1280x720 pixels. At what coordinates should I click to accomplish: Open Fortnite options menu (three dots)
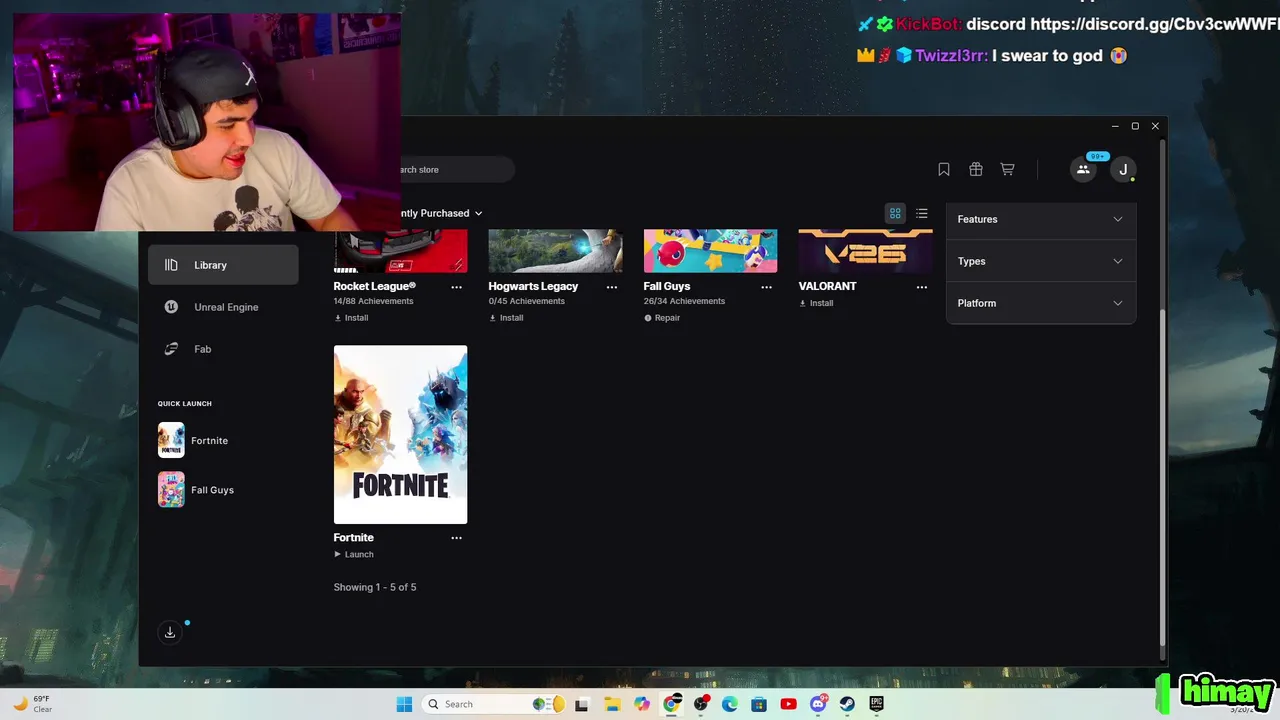pos(456,538)
